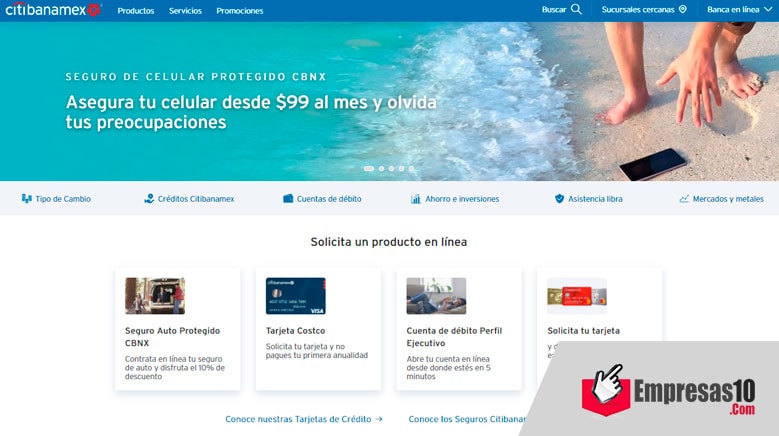Select the fourth carousel slide dot

point(401,169)
